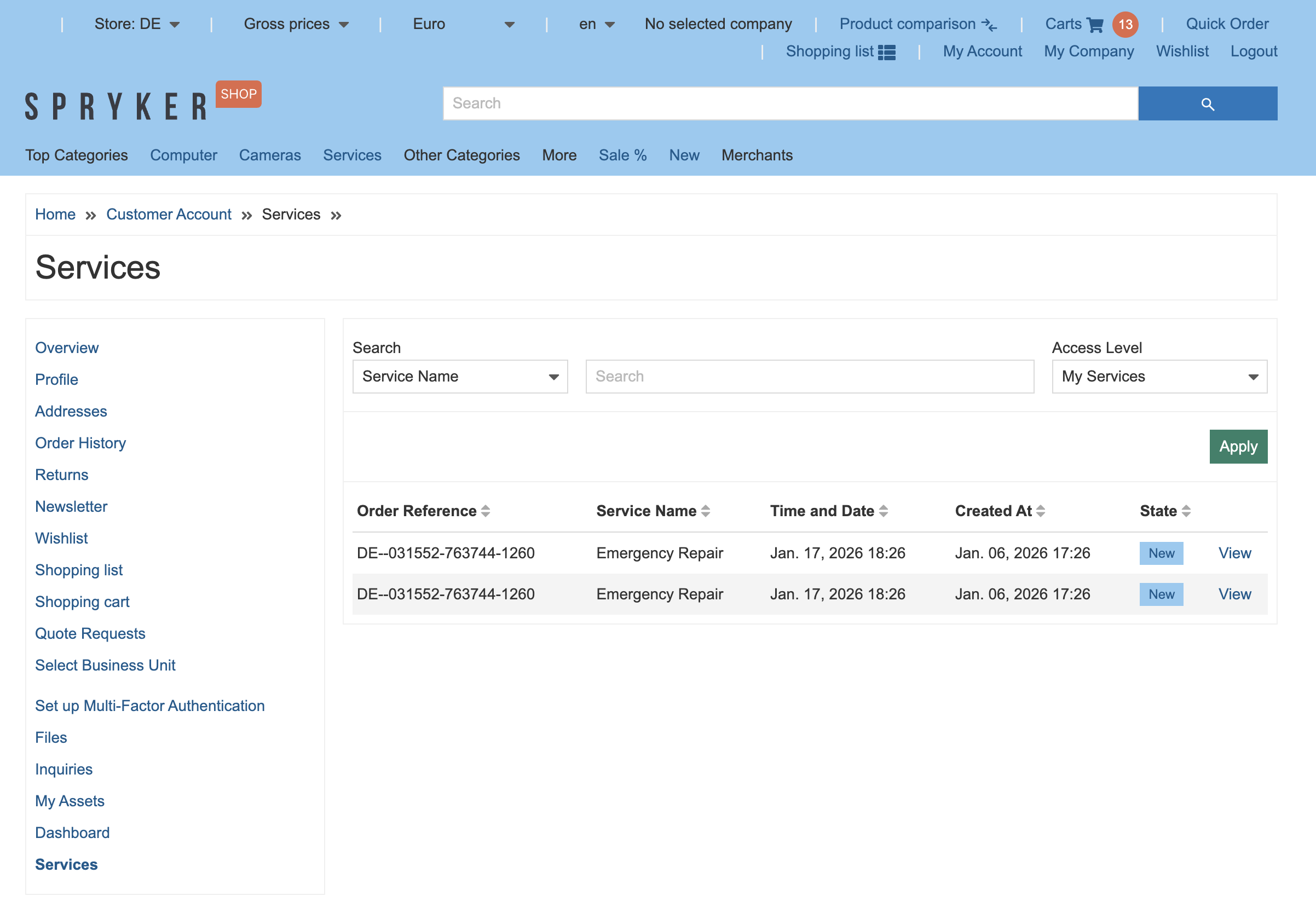Sort by the Order Reference column arrows
Viewport: 1316px width, 913px height.
click(x=486, y=511)
